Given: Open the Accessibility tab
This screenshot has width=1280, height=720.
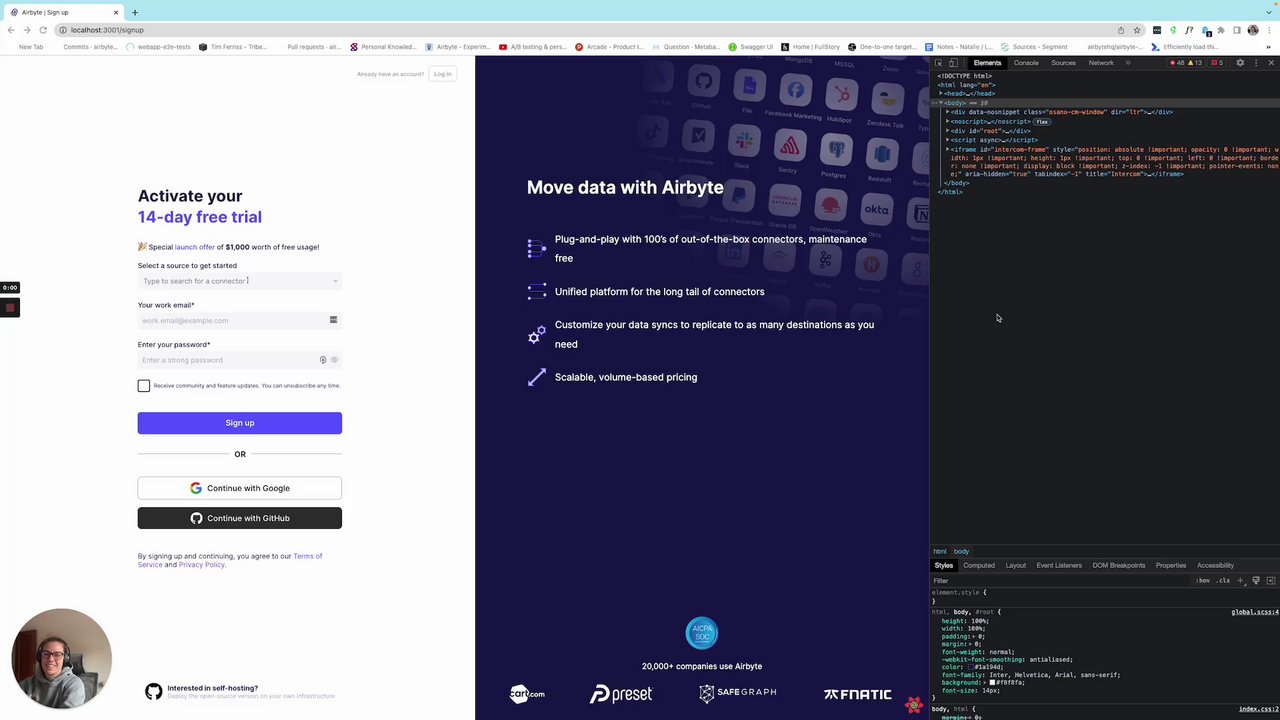Looking at the screenshot, I should tap(1215, 566).
